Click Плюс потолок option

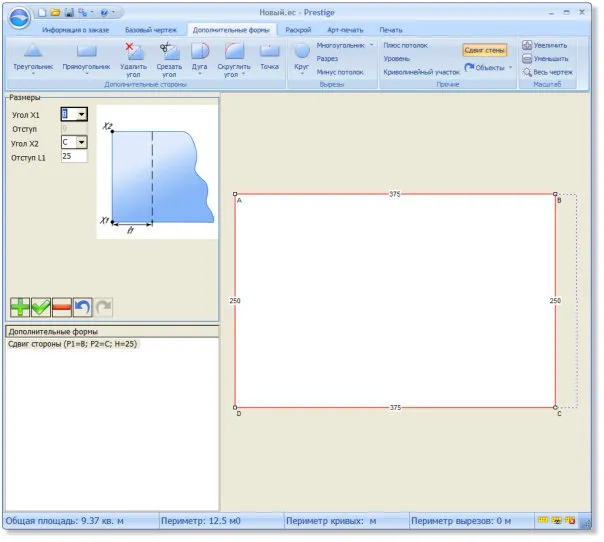406,45
